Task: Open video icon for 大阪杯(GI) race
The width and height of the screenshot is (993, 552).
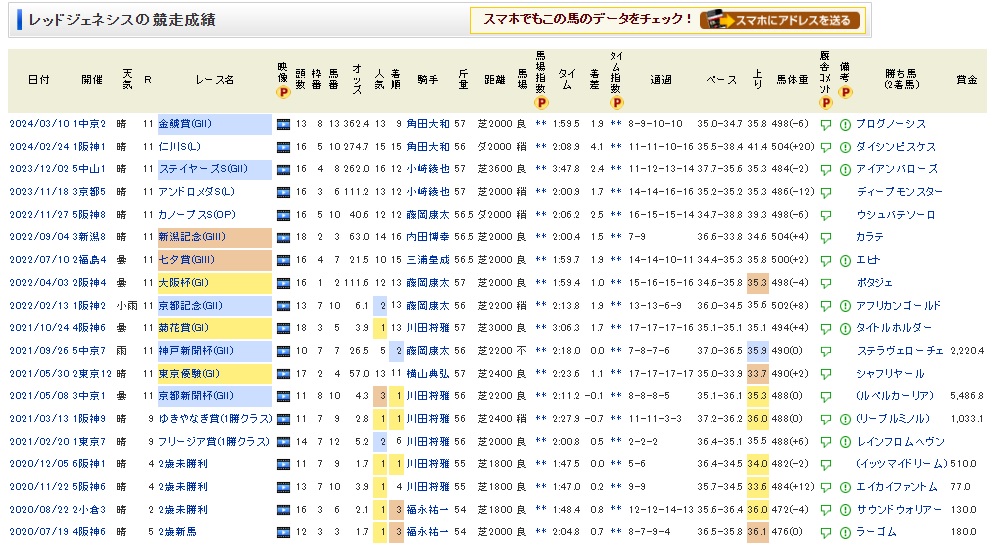Action: tap(283, 282)
